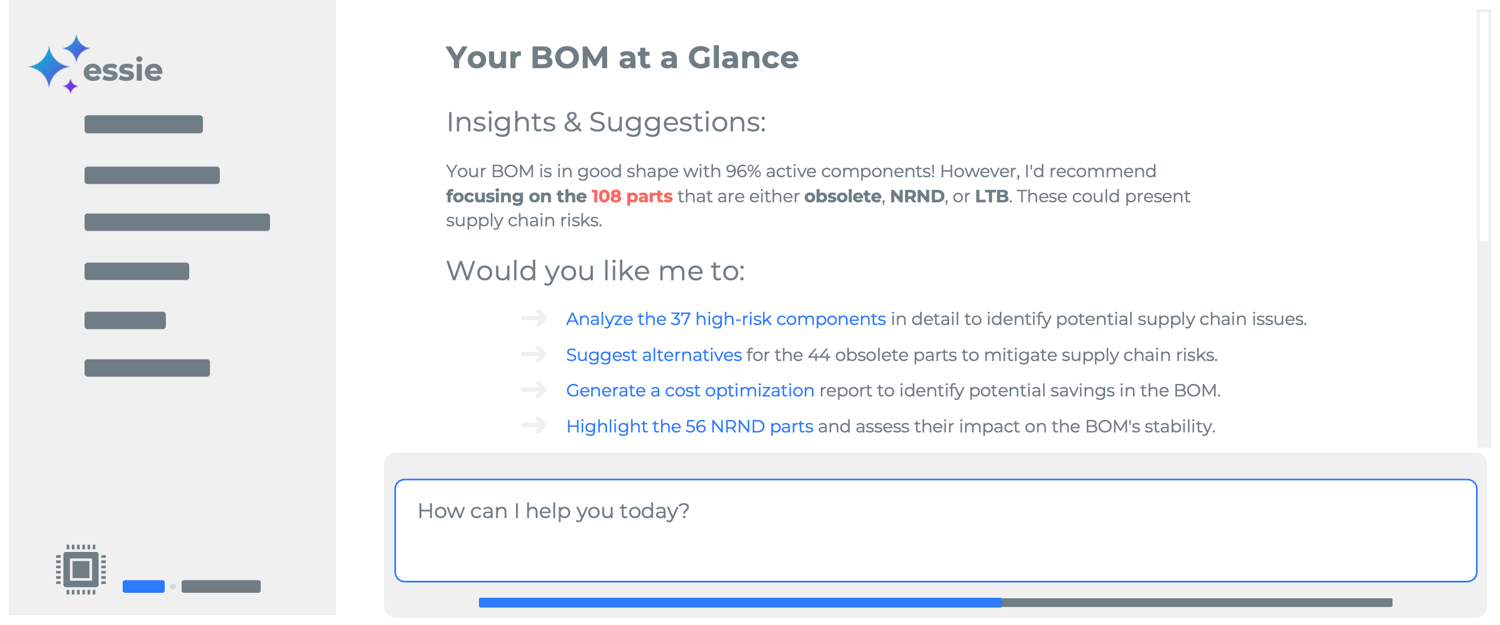
Task: Select the longest gray placeholder item in the sidebar
Action: tap(177, 222)
